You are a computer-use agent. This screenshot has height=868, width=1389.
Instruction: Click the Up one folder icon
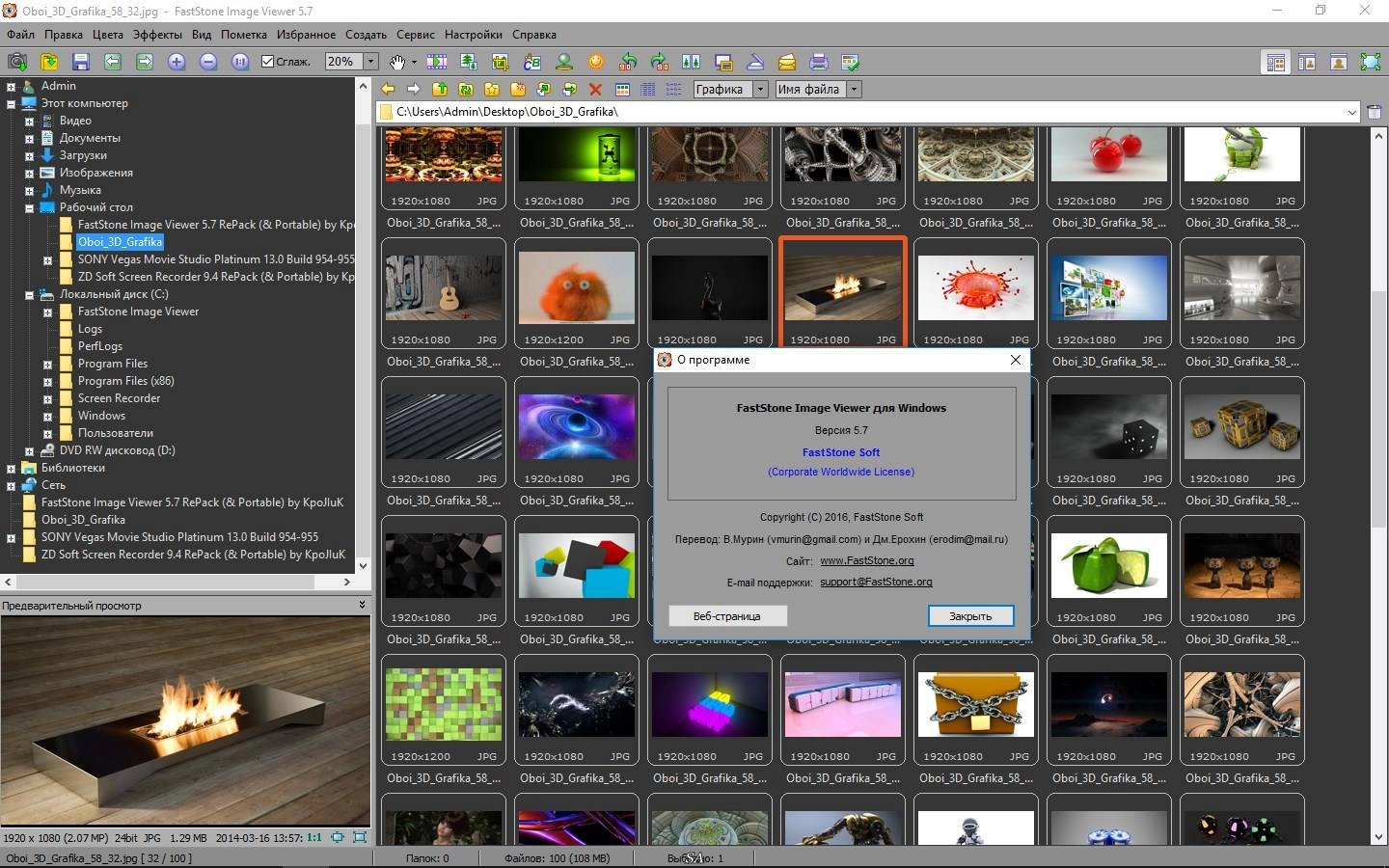click(x=440, y=89)
